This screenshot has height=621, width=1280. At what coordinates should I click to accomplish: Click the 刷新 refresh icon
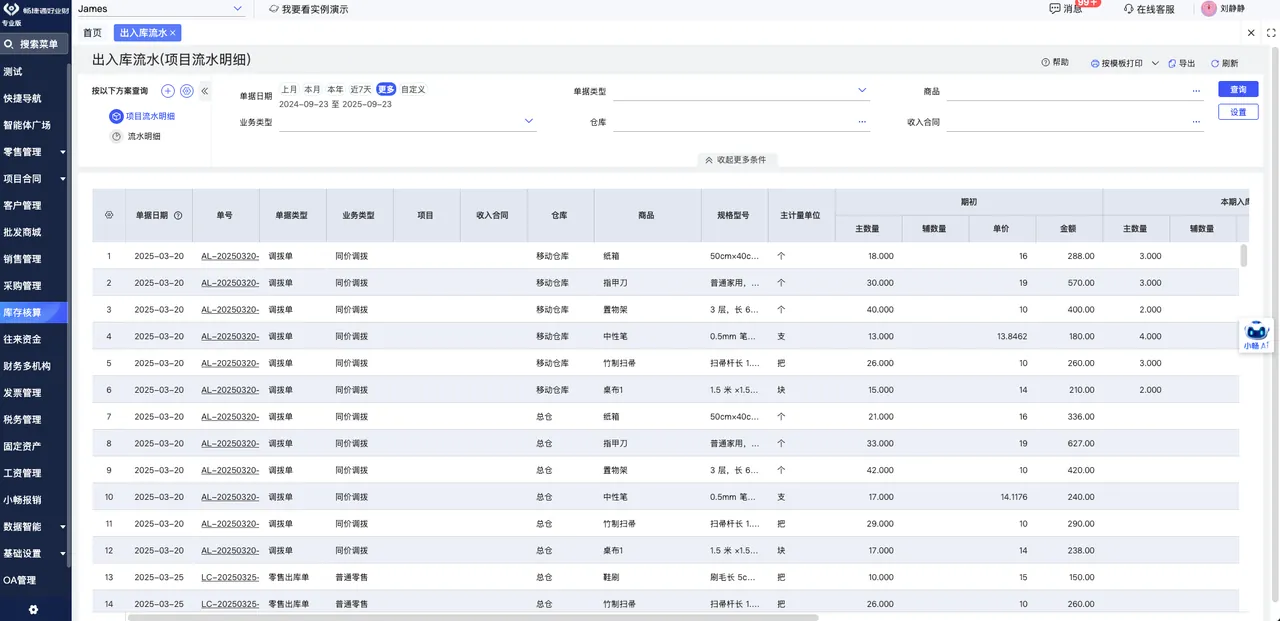click(1215, 63)
